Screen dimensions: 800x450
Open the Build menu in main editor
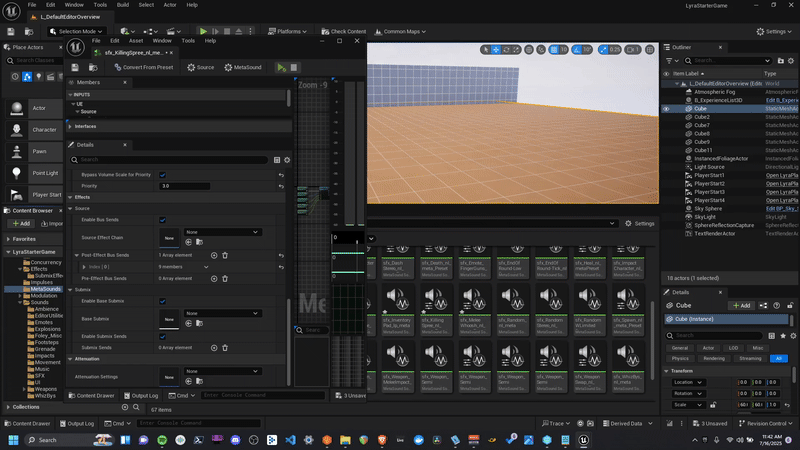coord(122,5)
